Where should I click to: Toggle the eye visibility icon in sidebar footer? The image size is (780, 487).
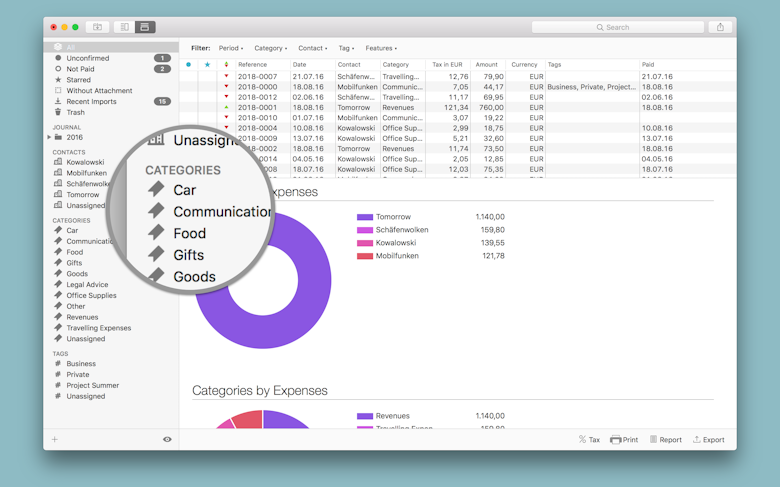167,439
